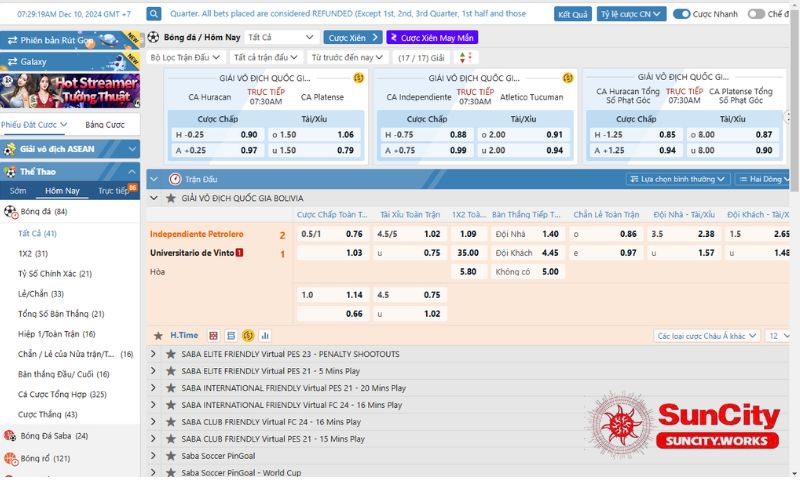The image size is (800, 480).
Task: Select odds 0.76 for Independiente Petrolero handicap
Action: [x=354, y=234]
